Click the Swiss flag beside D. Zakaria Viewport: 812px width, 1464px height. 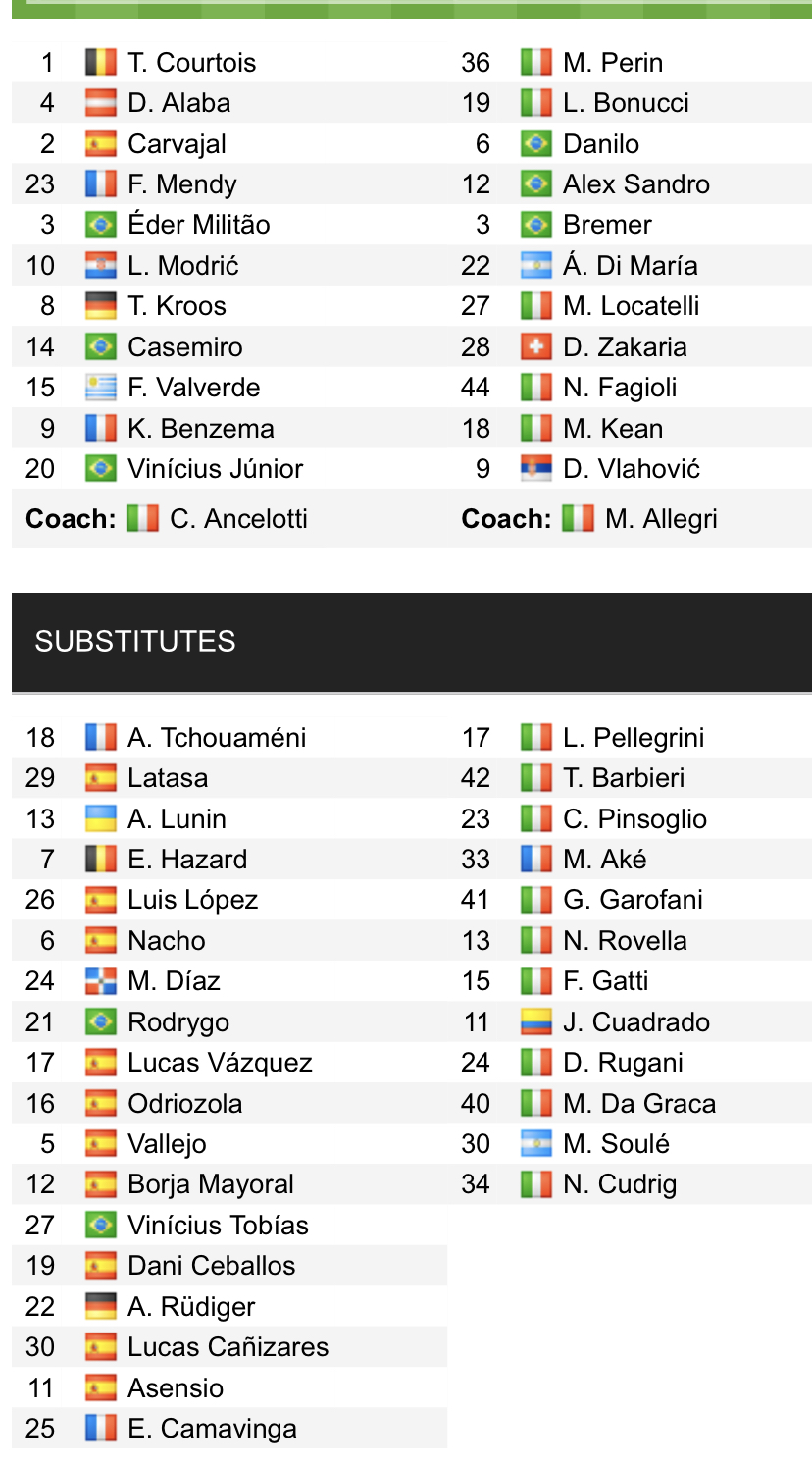click(x=535, y=347)
